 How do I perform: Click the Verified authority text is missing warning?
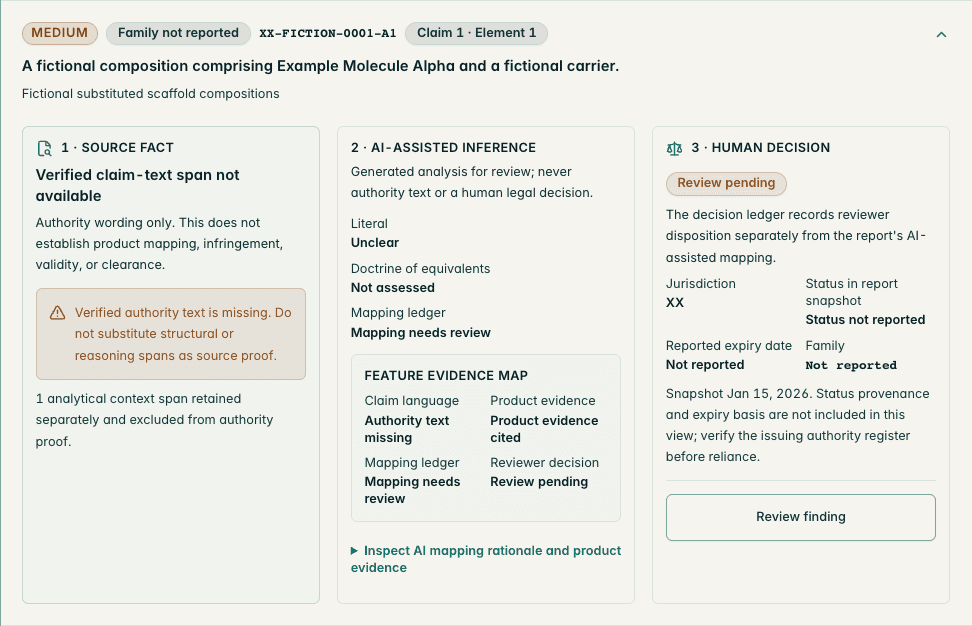click(x=171, y=334)
